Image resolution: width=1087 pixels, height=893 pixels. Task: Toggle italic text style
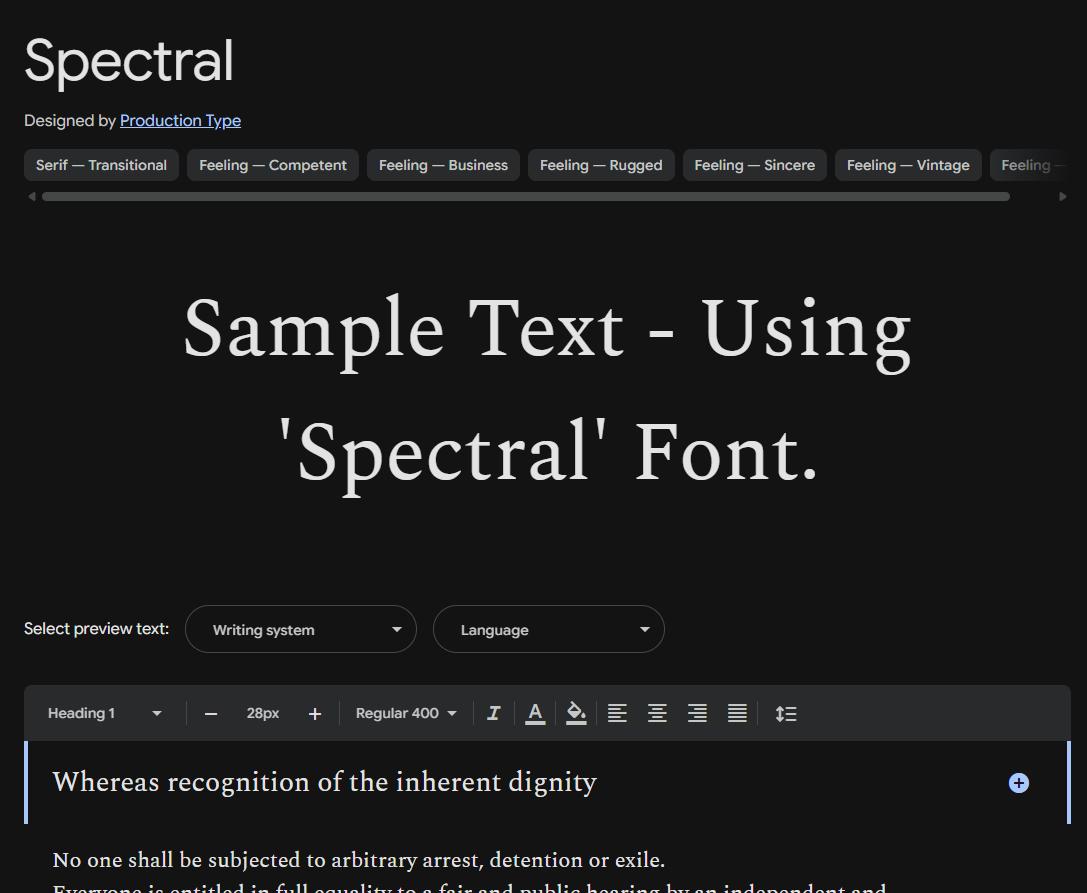point(494,713)
